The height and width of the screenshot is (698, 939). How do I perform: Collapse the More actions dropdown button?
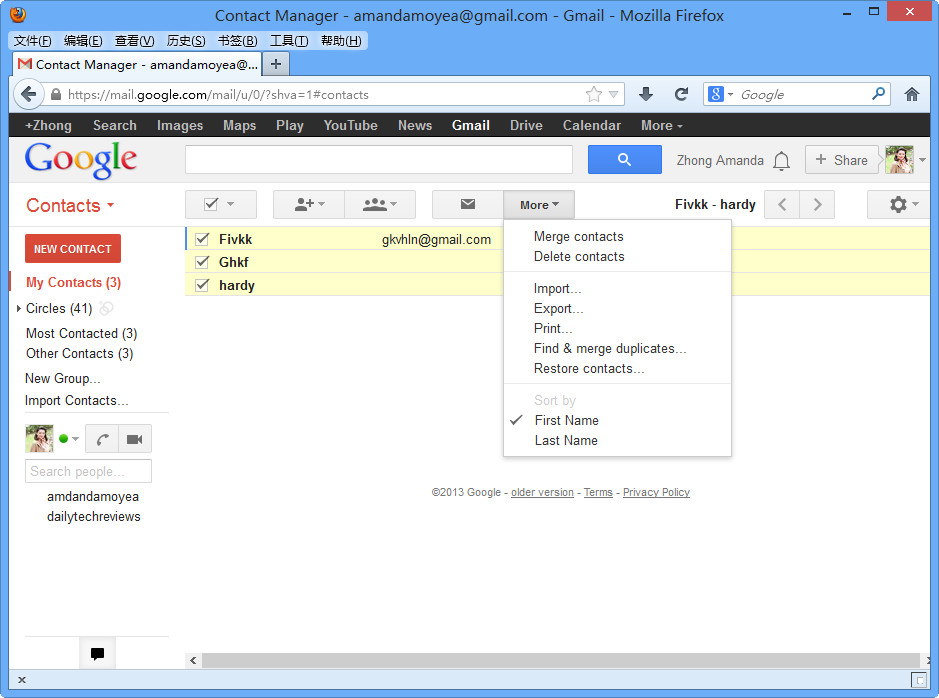click(x=539, y=205)
